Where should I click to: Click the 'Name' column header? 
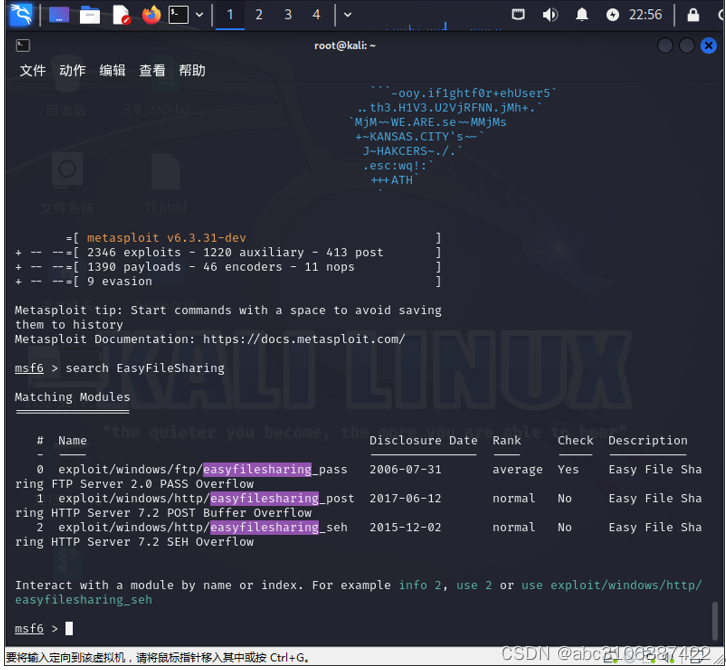[72, 440]
